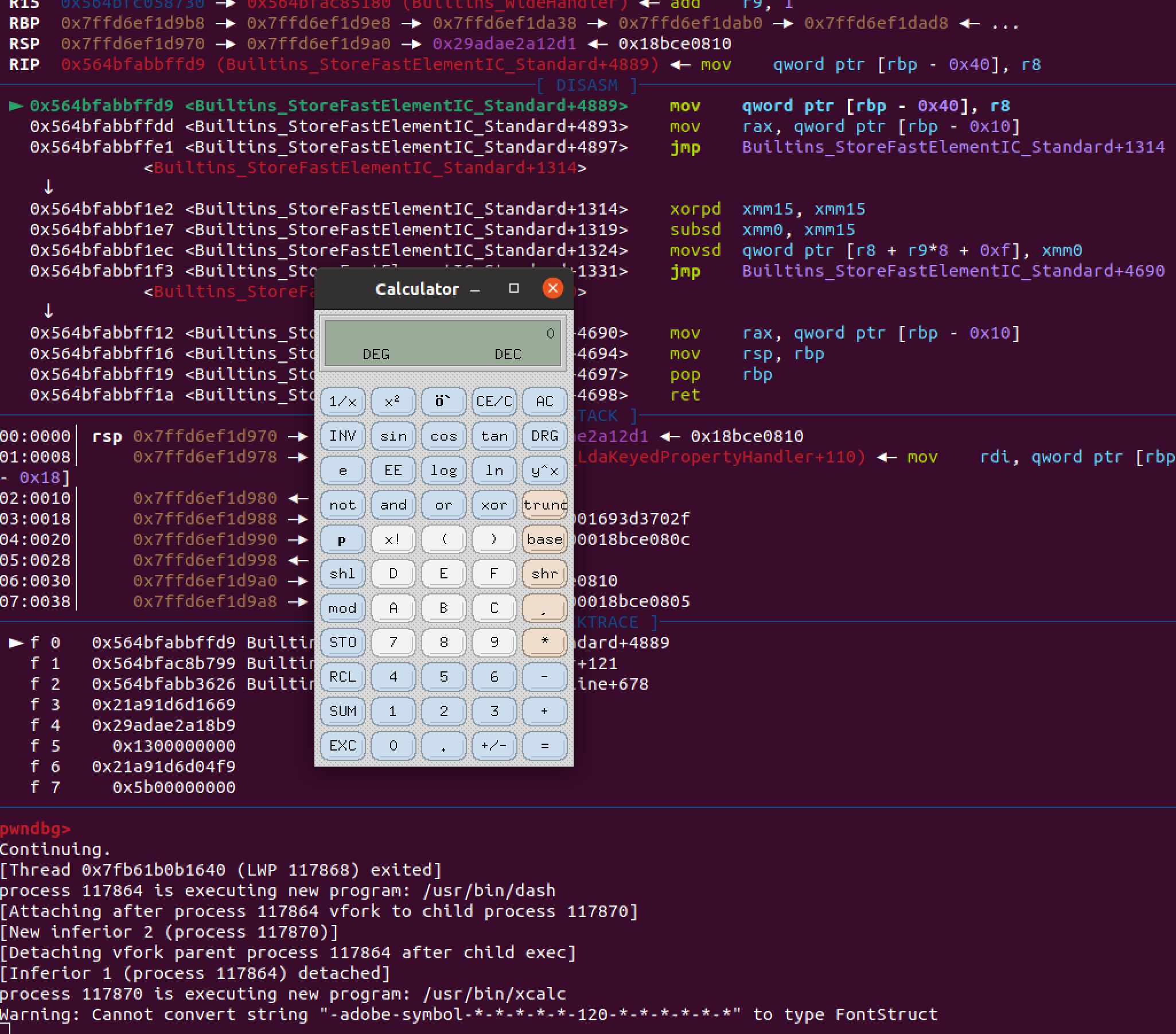Image resolution: width=1176 pixels, height=1034 pixels.
Task: Click the hex C key
Action: pos(494,608)
